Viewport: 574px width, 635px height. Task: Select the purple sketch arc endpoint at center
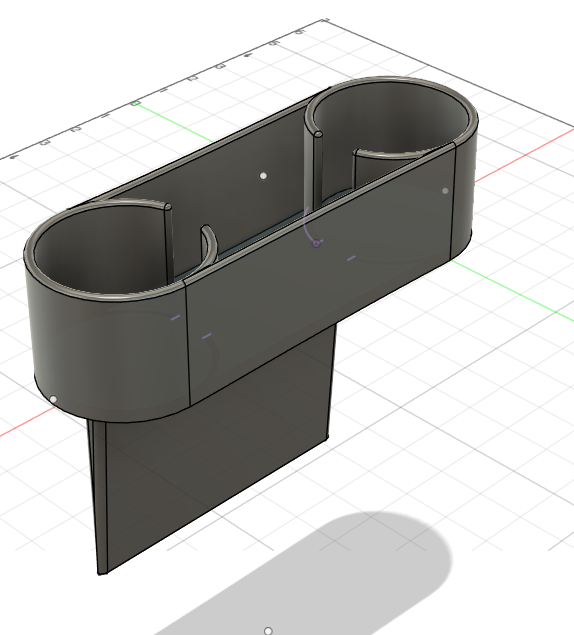(316, 243)
